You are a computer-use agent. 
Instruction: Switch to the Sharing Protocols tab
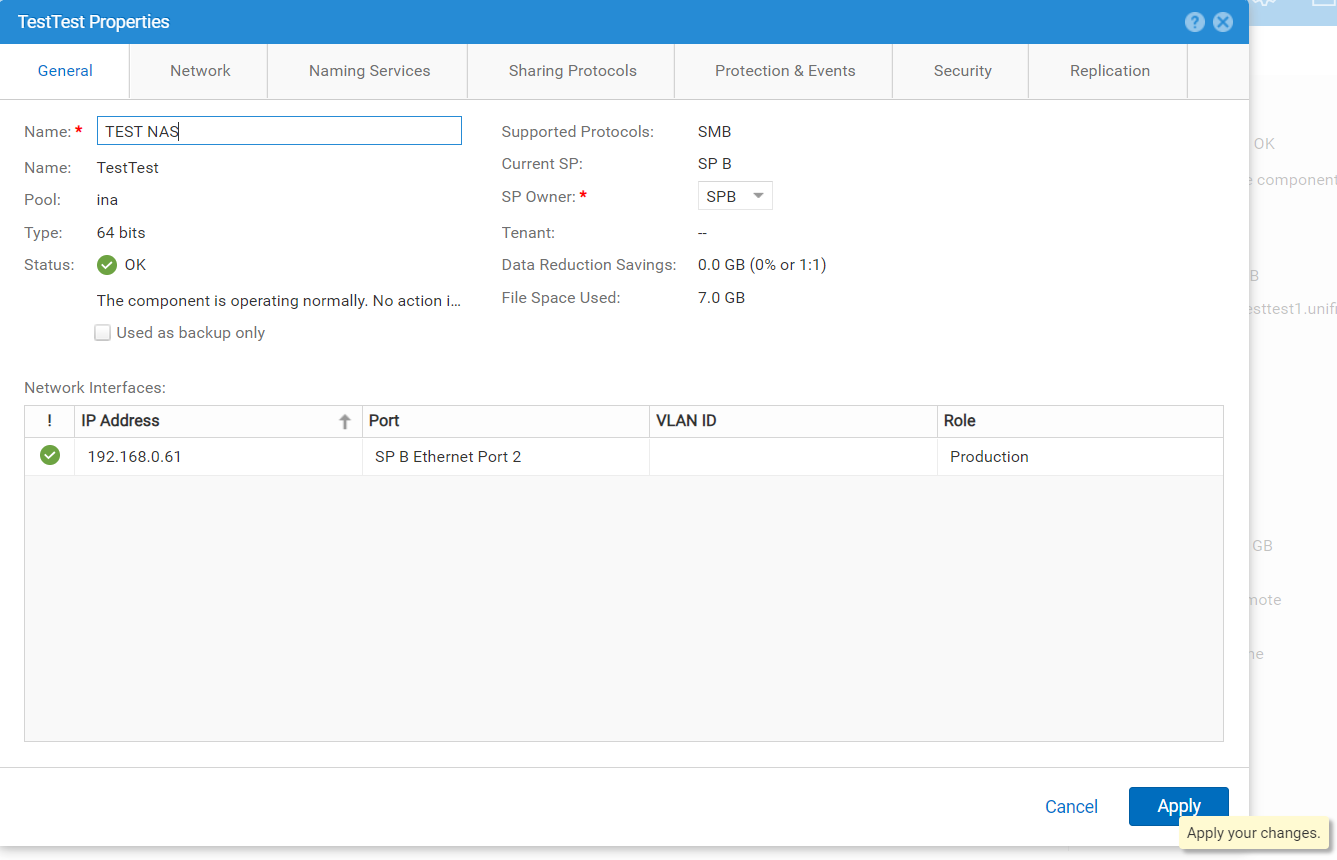[571, 71]
